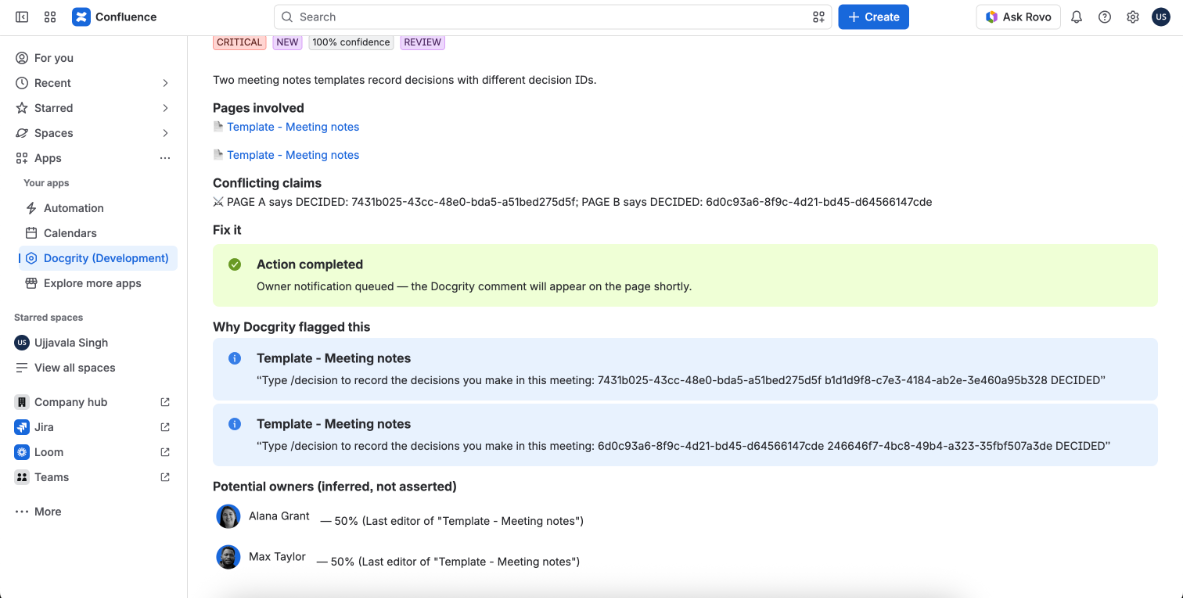Click the Potential owners heading
1183x598 pixels.
pos(334,486)
